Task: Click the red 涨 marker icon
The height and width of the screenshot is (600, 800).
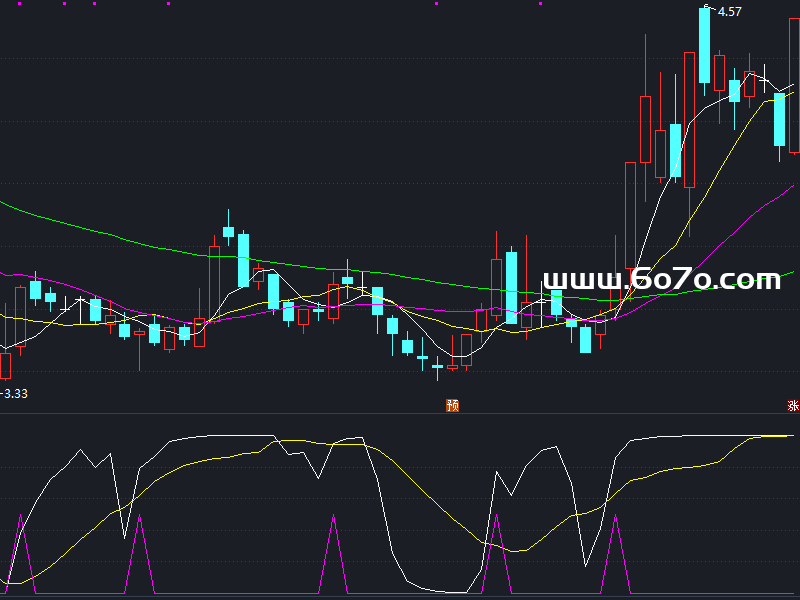Action: (793, 405)
